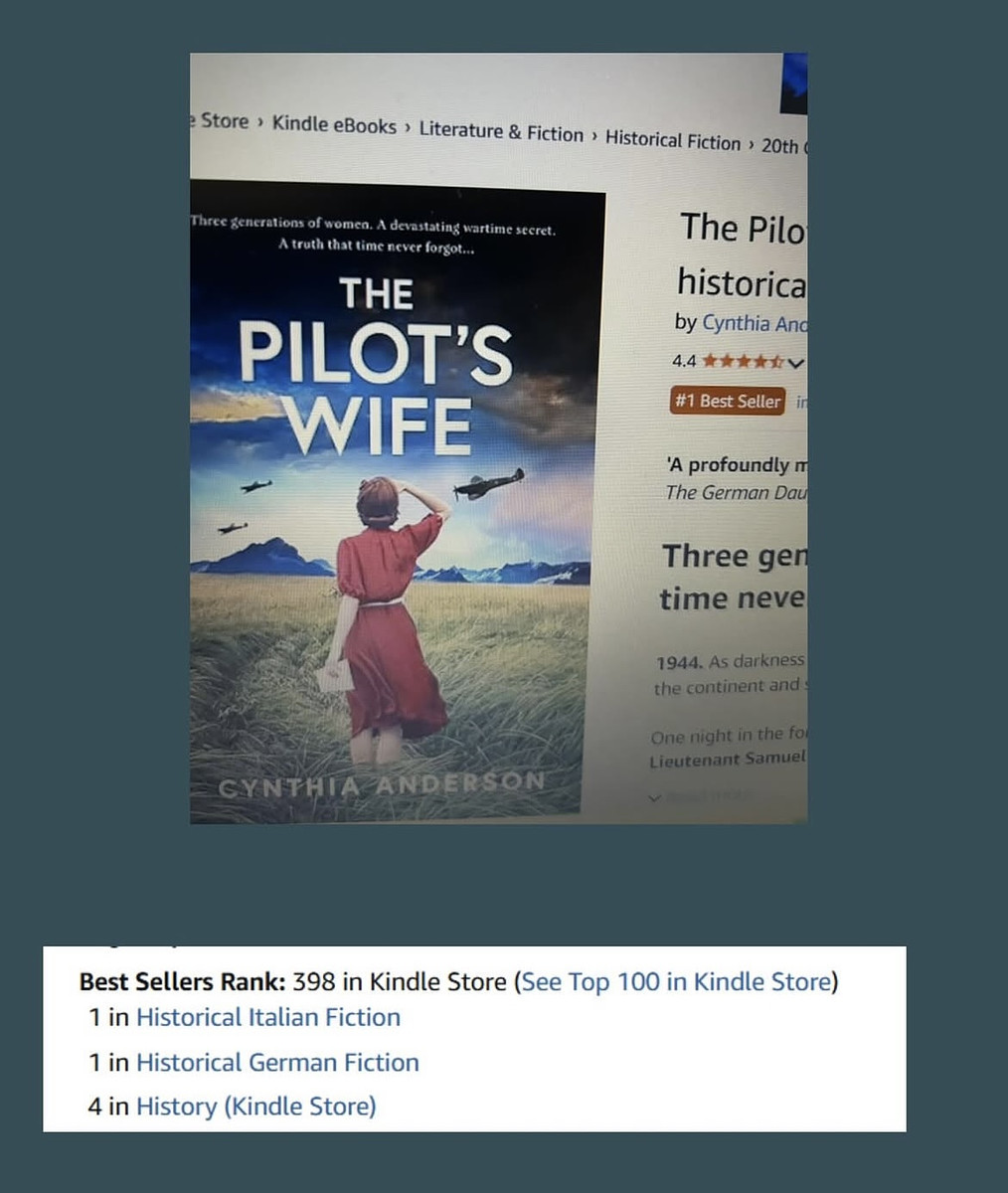Image resolution: width=1008 pixels, height=1193 pixels.
Task: Click The Pilot's Wife product title heading
Action: (x=742, y=255)
